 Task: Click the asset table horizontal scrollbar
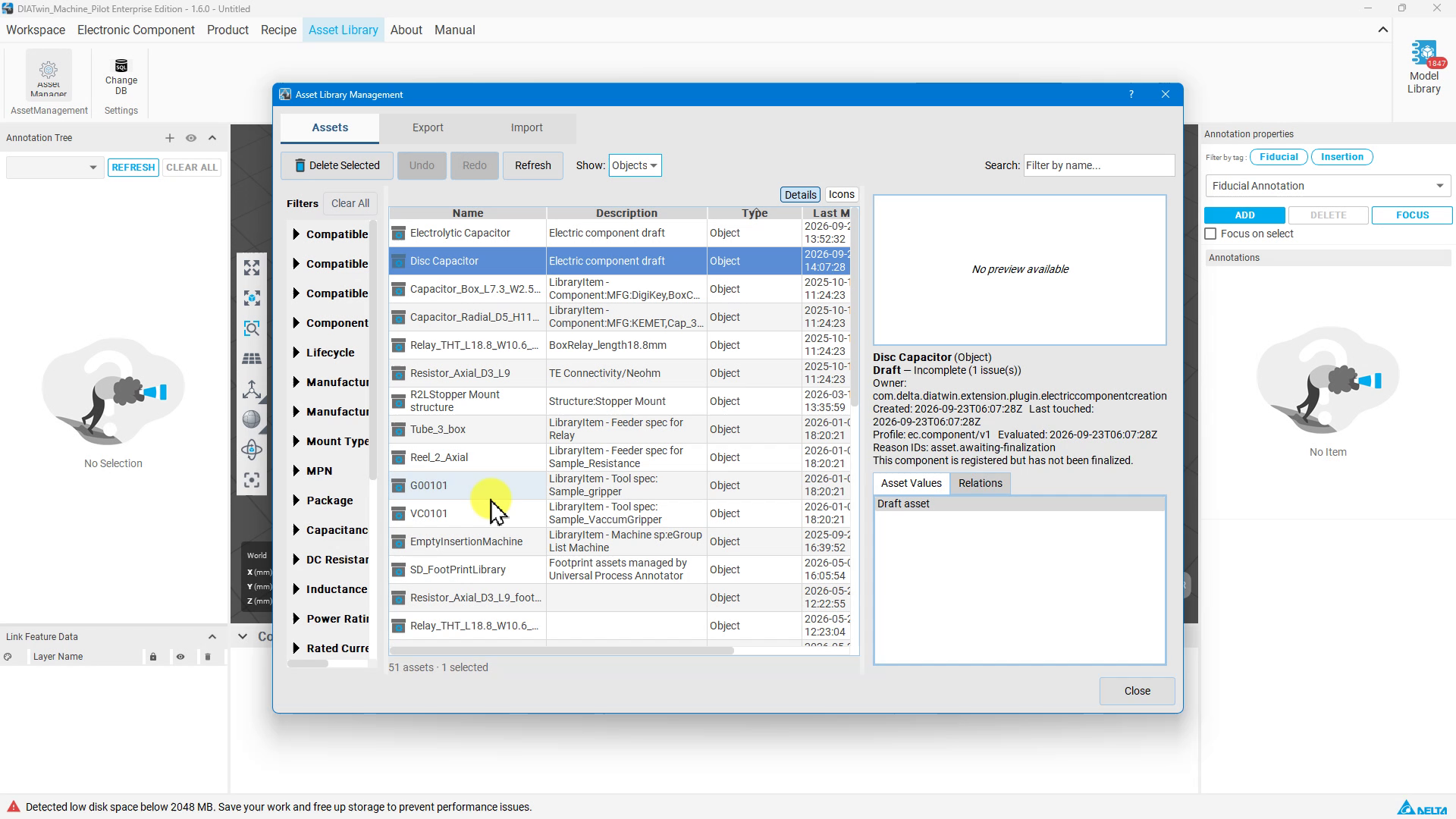562,651
